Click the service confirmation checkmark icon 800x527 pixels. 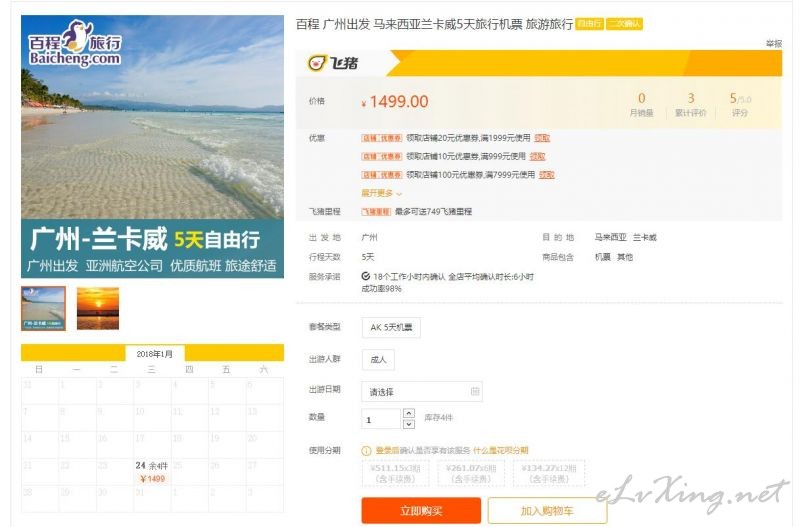coord(365,276)
